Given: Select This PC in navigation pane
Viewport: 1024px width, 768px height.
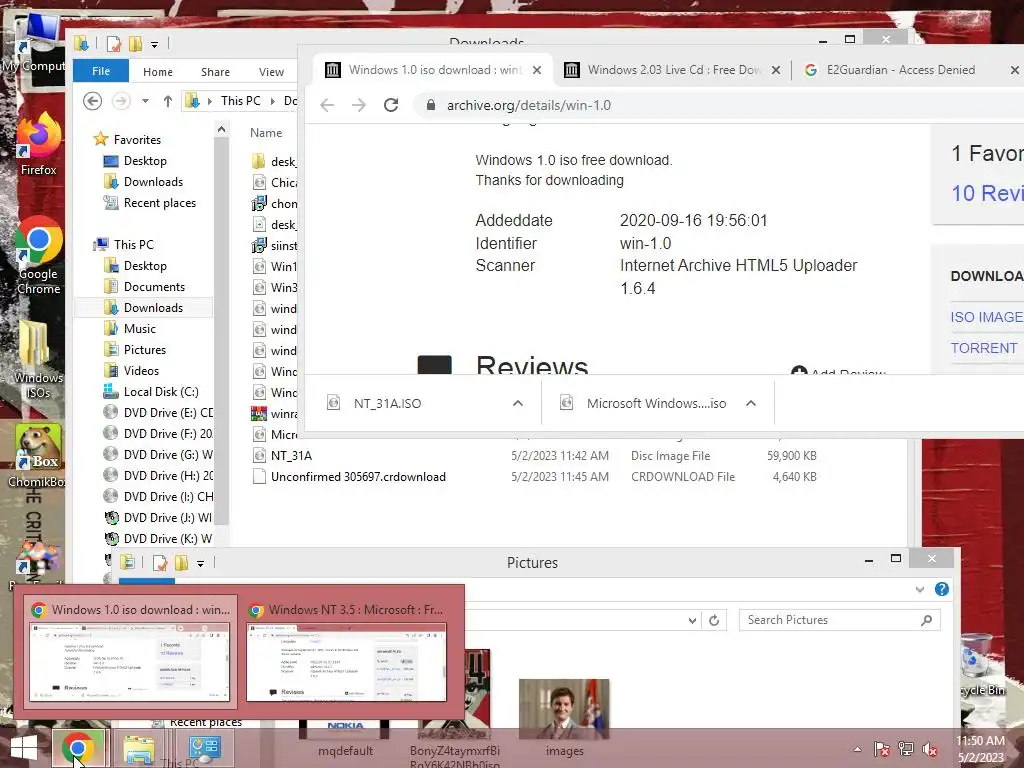Looking at the screenshot, I should pyautogui.click(x=134, y=245).
